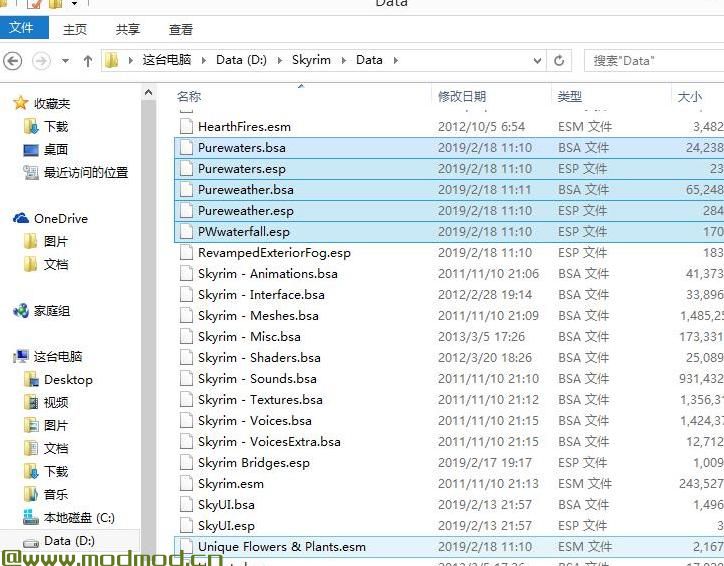724x566 pixels.
Task: Sort files by 类型 column
Action: 569,96
